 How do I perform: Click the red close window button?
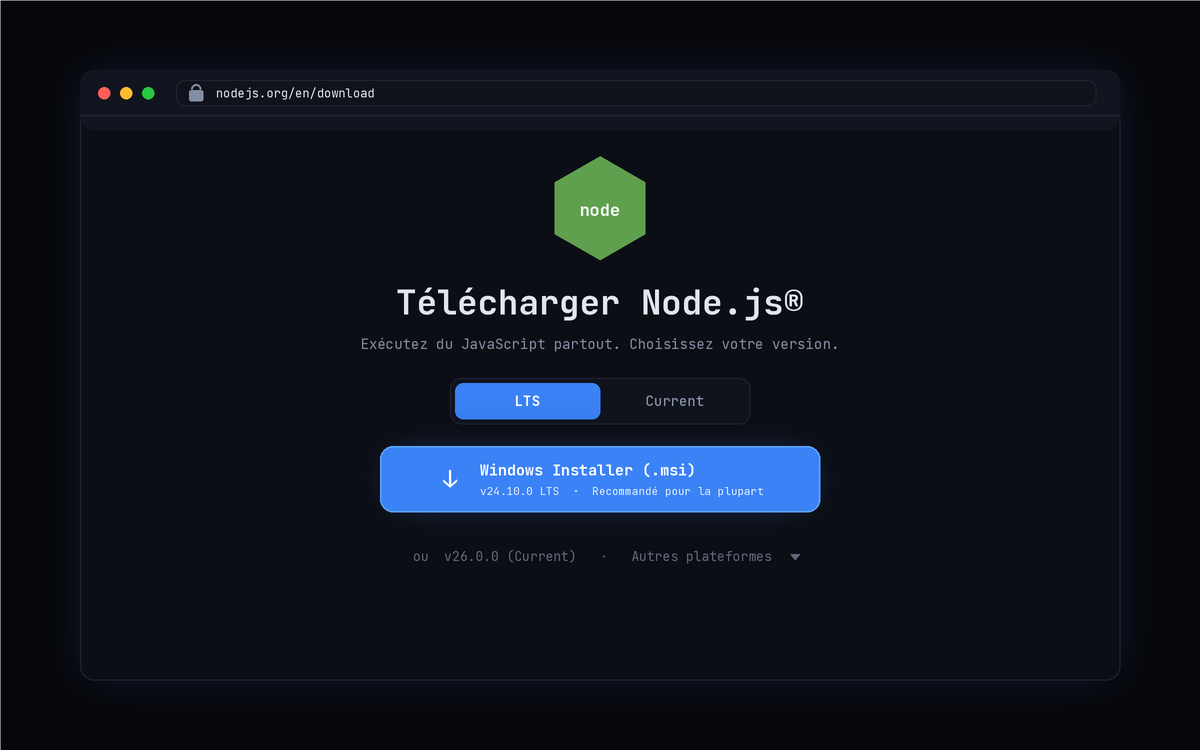tap(104, 93)
